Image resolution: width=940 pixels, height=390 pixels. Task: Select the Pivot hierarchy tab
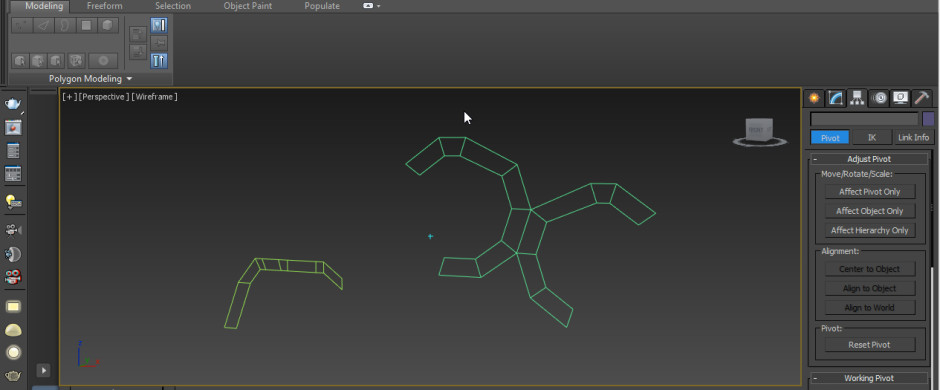tap(830, 137)
